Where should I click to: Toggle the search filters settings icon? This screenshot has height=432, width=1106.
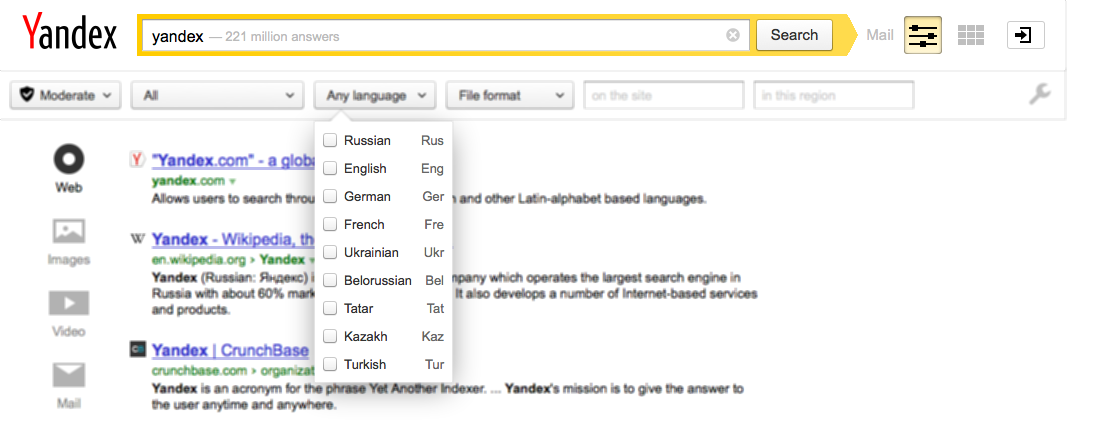click(923, 35)
